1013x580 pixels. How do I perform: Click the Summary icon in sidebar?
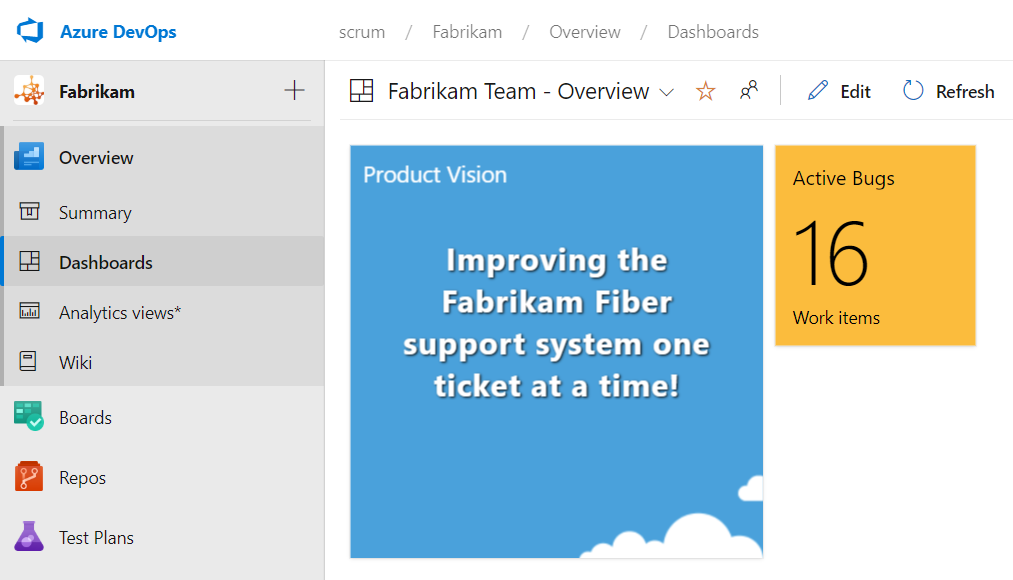[29, 211]
